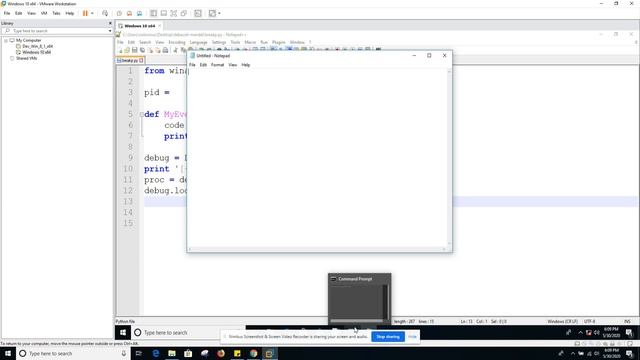This screenshot has width=640, height=360.
Task: Click inside the Notepad text area
Action: tap(318, 157)
